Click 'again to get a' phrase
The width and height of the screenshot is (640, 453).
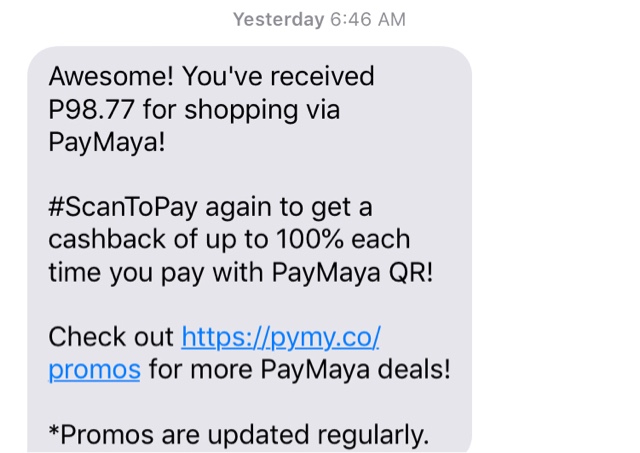point(289,209)
